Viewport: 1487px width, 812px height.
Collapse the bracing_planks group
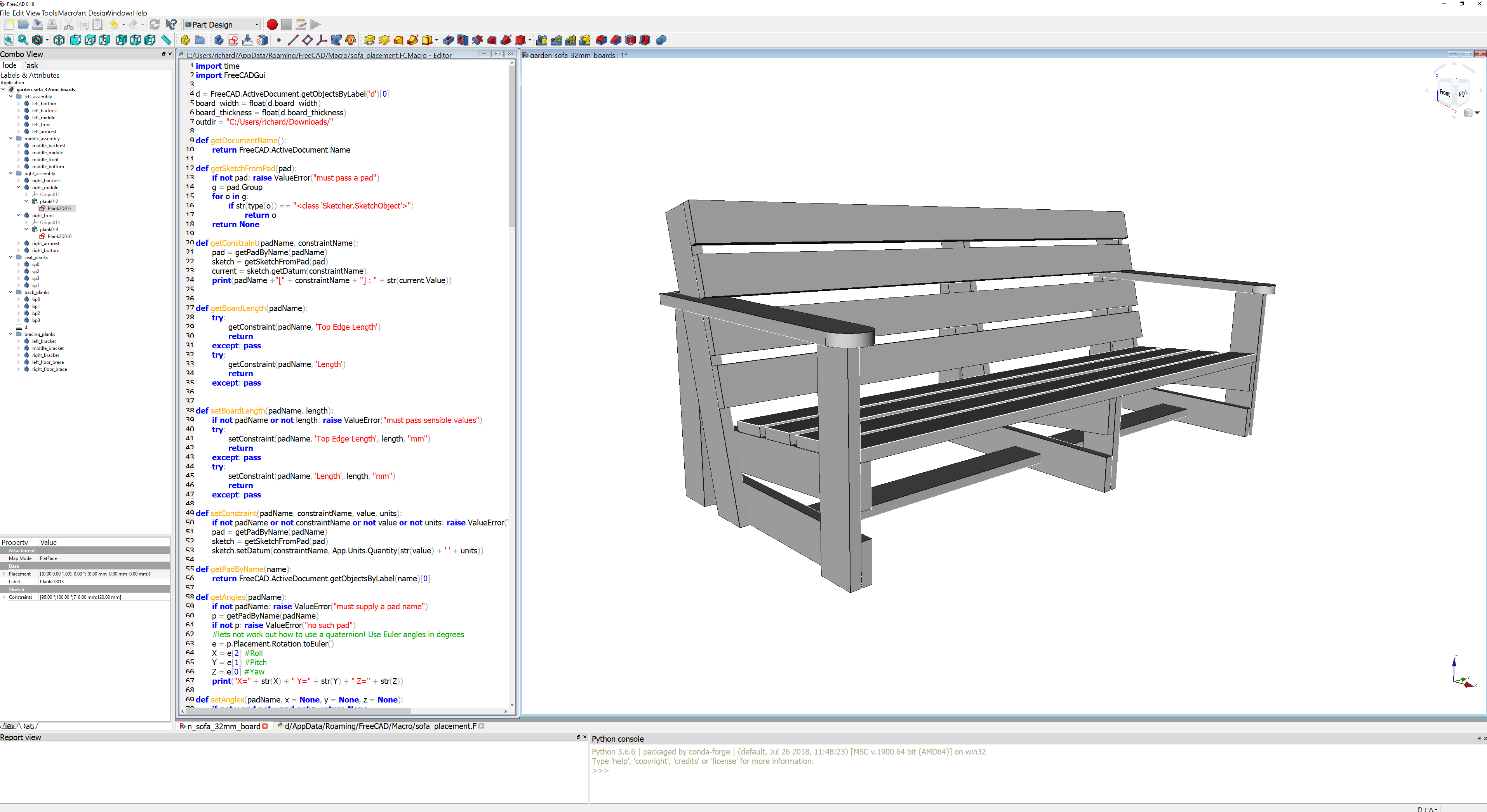[11, 334]
